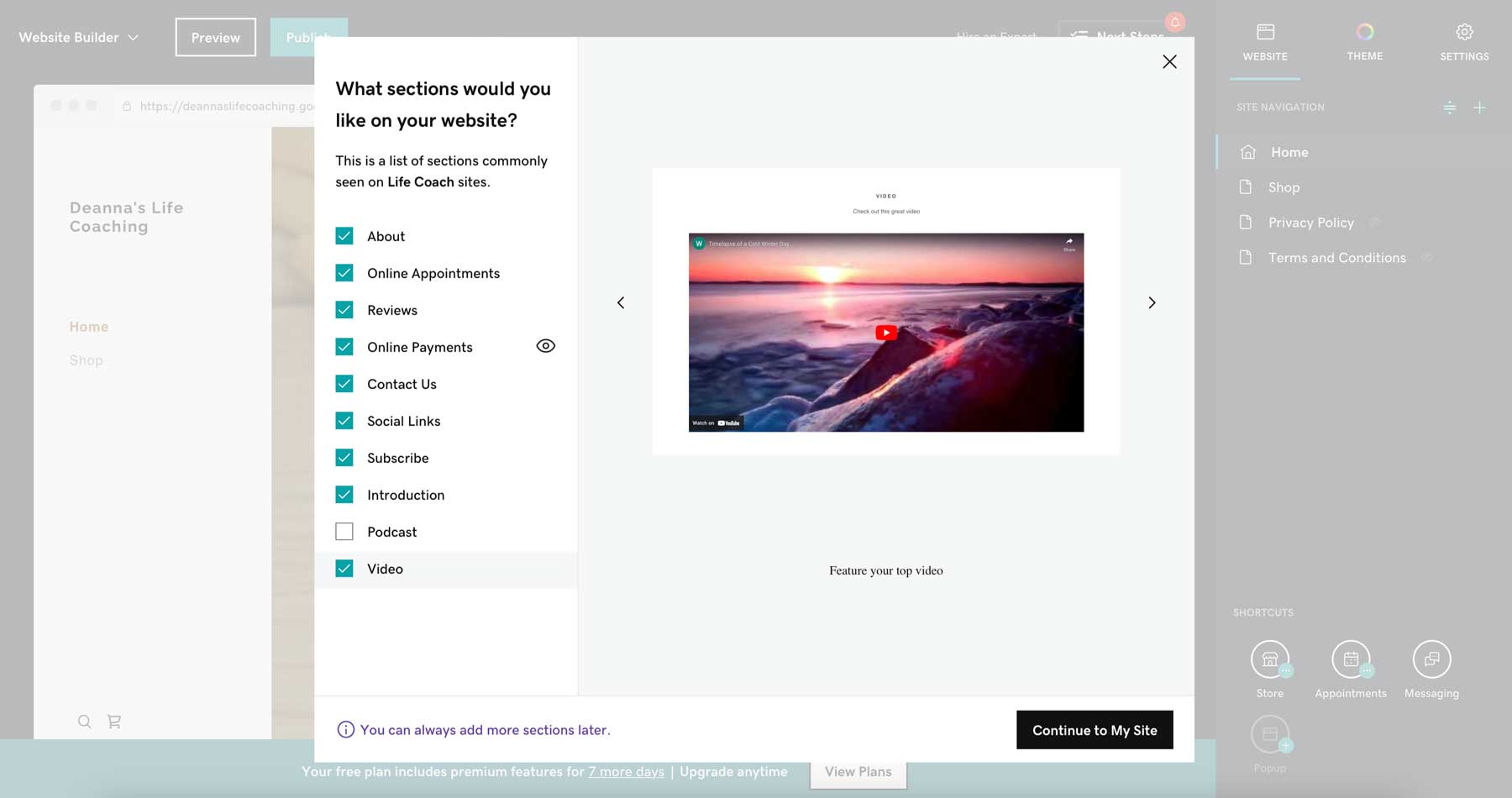1512x798 pixels.
Task: Uncheck the Video section checkbox
Action: 344,569
